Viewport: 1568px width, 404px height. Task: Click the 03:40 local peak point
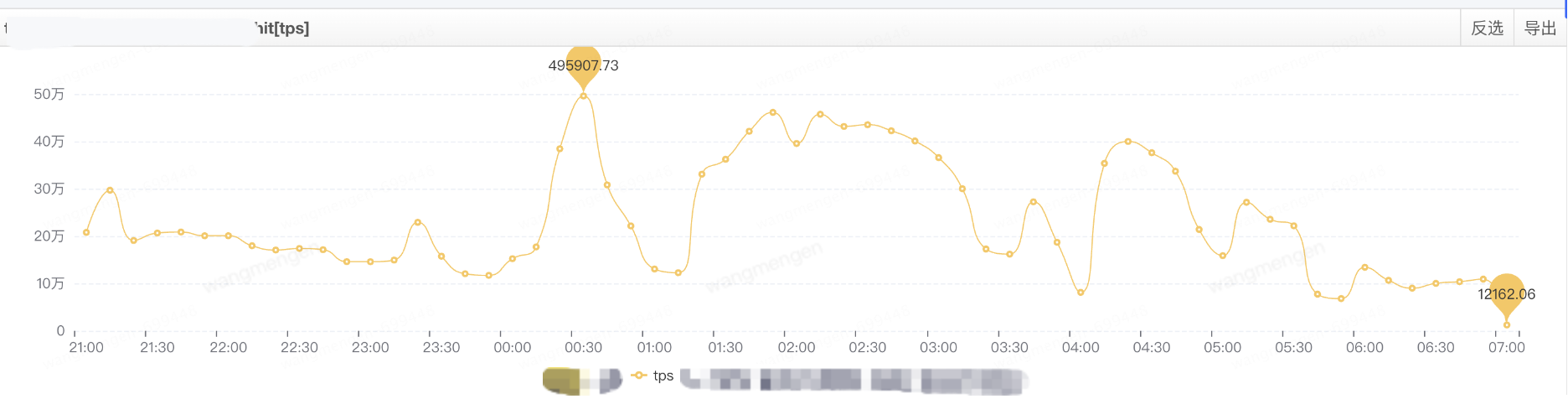(1033, 202)
